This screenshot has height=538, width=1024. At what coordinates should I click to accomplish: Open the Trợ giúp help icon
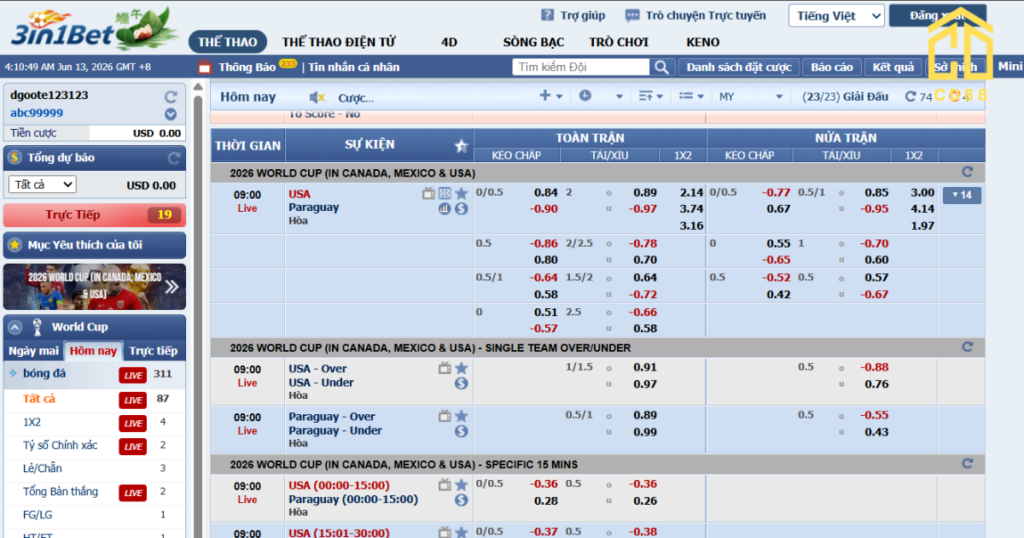tap(547, 15)
